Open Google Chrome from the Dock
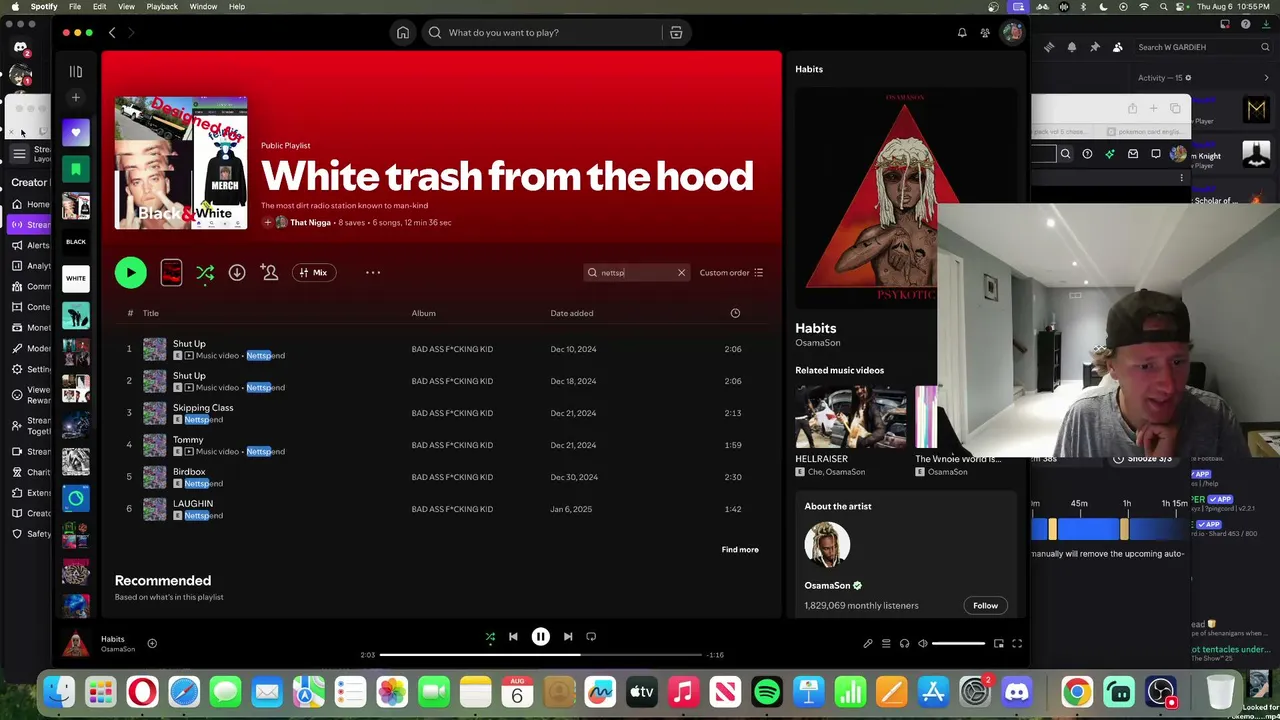 click(1077, 691)
